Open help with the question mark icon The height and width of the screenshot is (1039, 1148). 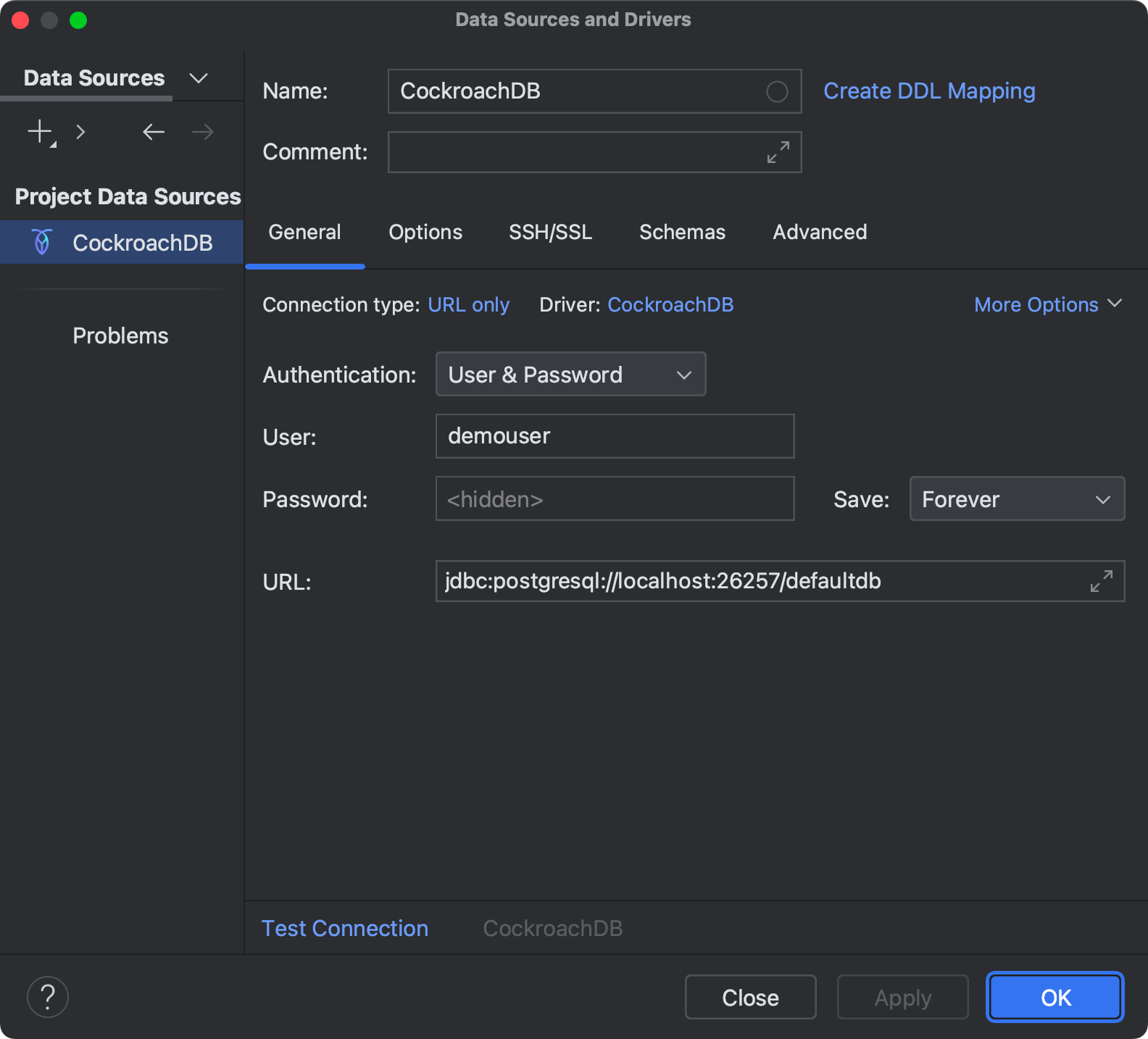(x=48, y=997)
